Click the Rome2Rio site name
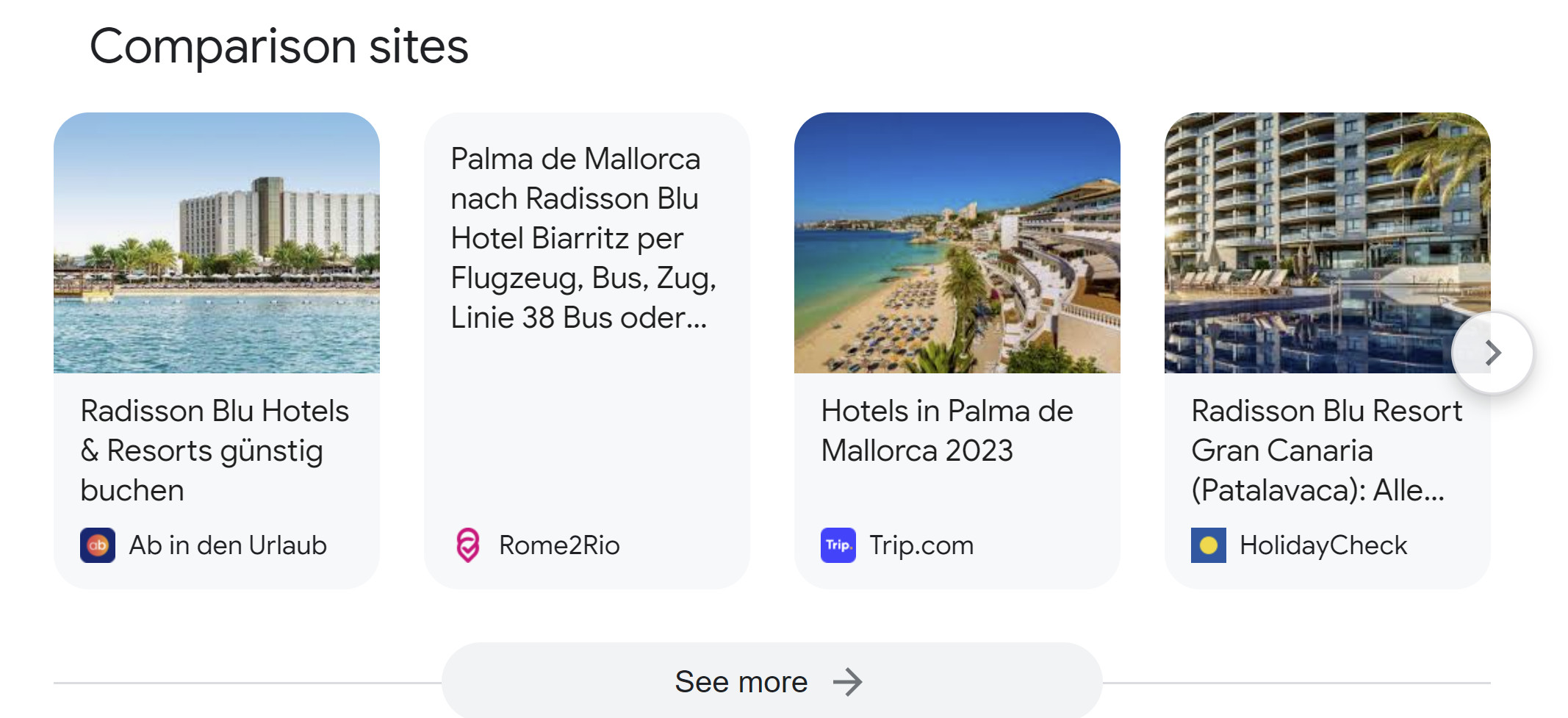This screenshot has height=718, width=1568. tap(559, 545)
